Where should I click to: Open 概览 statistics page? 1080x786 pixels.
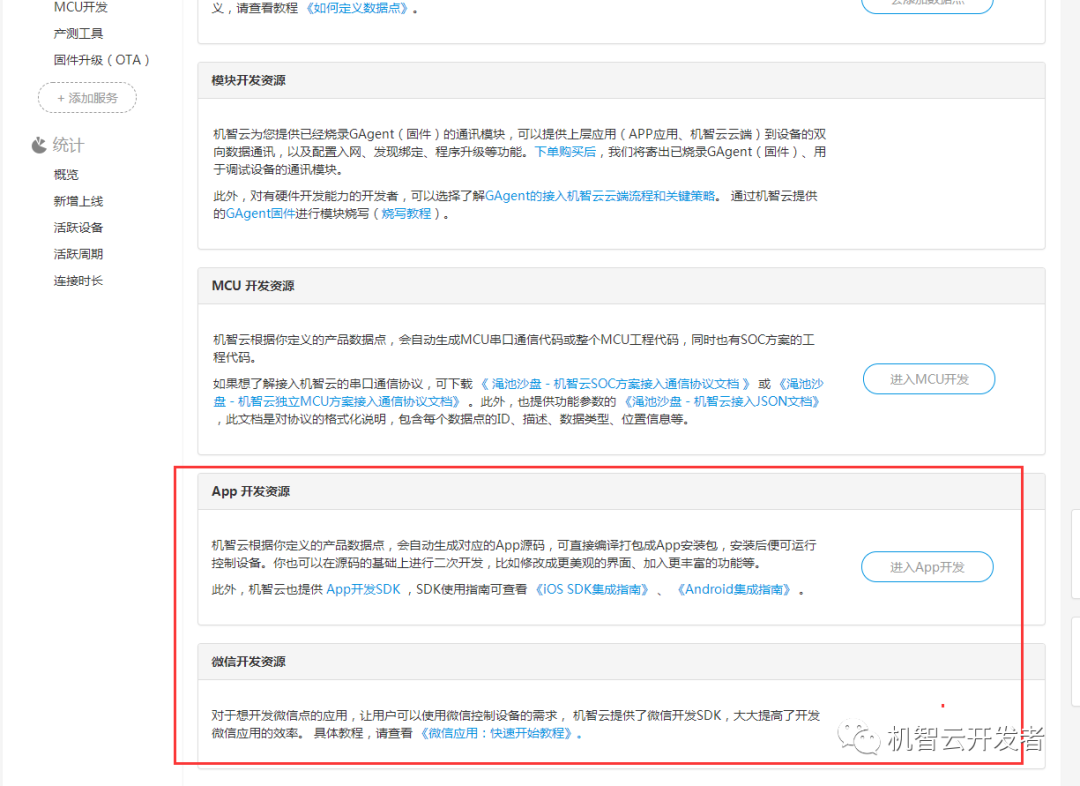pos(66,174)
